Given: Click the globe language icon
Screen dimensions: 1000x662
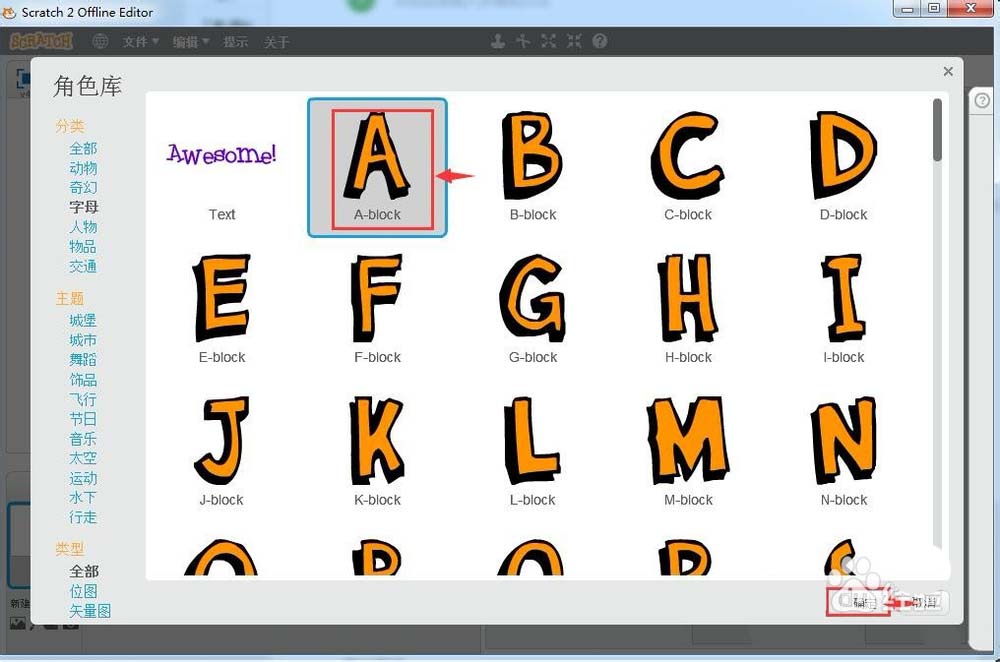Looking at the screenshot, I should coord(100,41).
